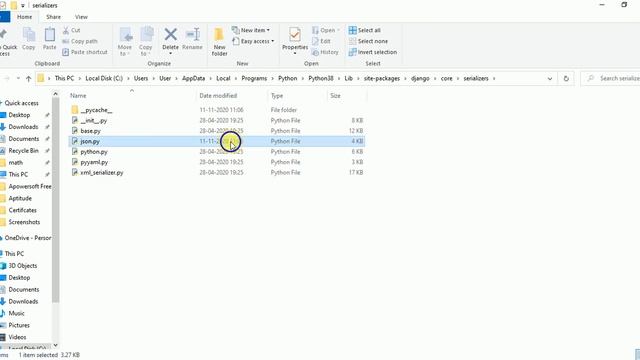Select the python.py file
The height and width of the screenshot is (360, 640).
click(x=217, y=151)
